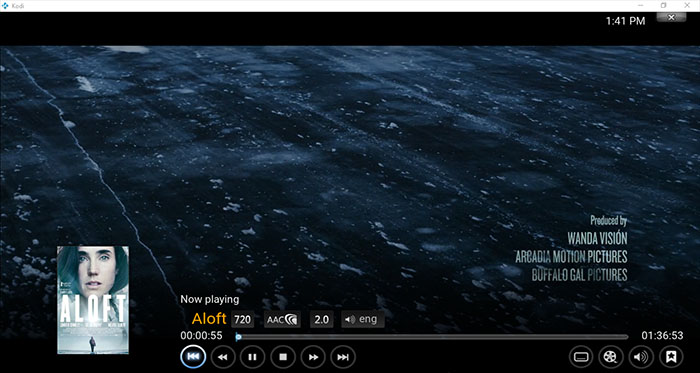Skip to next item button
The height and width of the screenshot is (373, 700).
click(x=343, y=357)
